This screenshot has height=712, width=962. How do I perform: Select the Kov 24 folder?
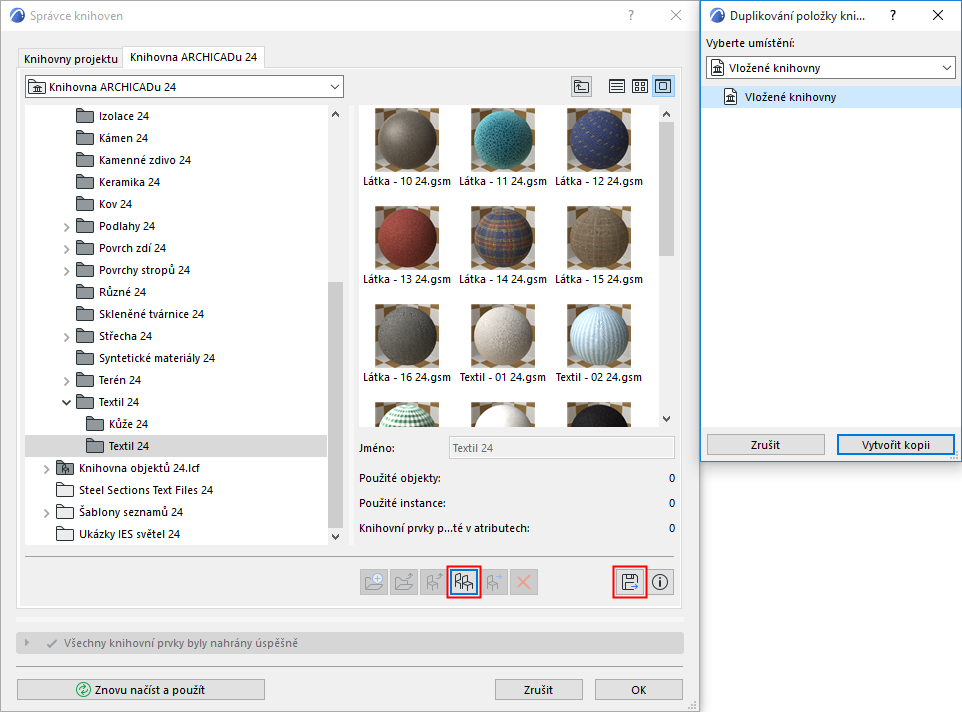click(104, 204)
